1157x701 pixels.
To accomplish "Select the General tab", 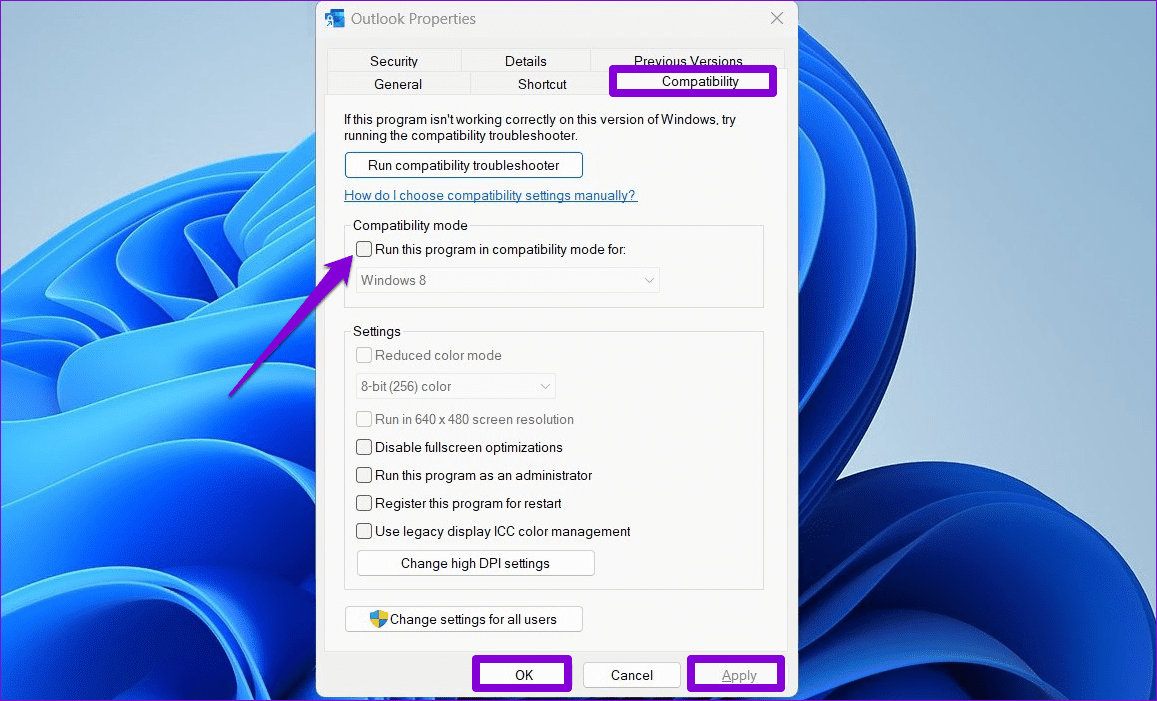I will [x=398, y=84].
